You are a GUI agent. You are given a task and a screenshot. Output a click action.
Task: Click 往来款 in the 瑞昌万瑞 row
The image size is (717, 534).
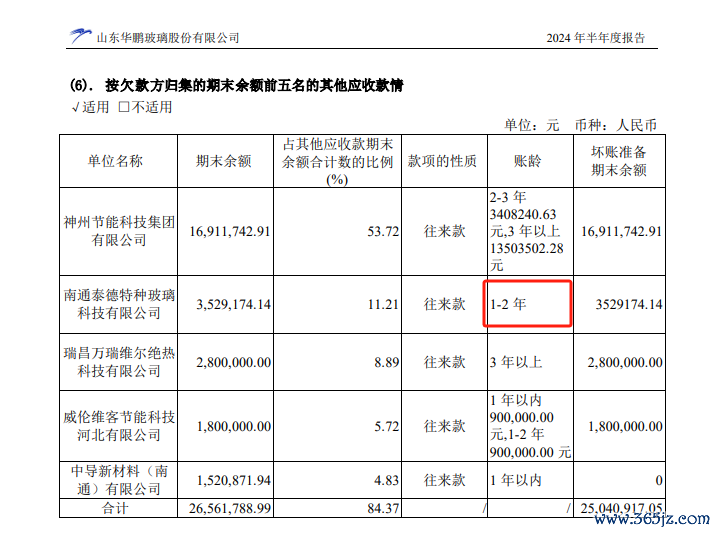click(x=444, y=363)
